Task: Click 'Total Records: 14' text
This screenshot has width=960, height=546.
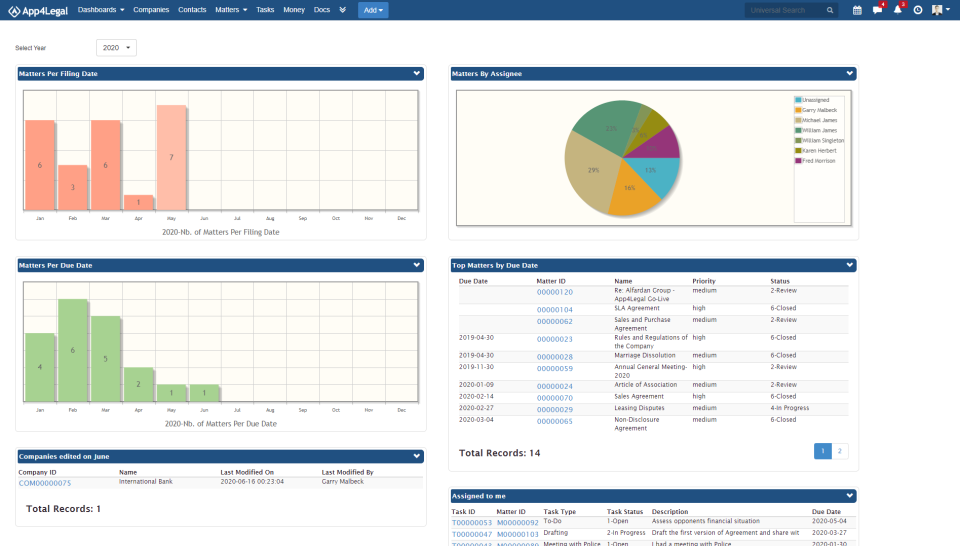Action: (x=500, y=453)
